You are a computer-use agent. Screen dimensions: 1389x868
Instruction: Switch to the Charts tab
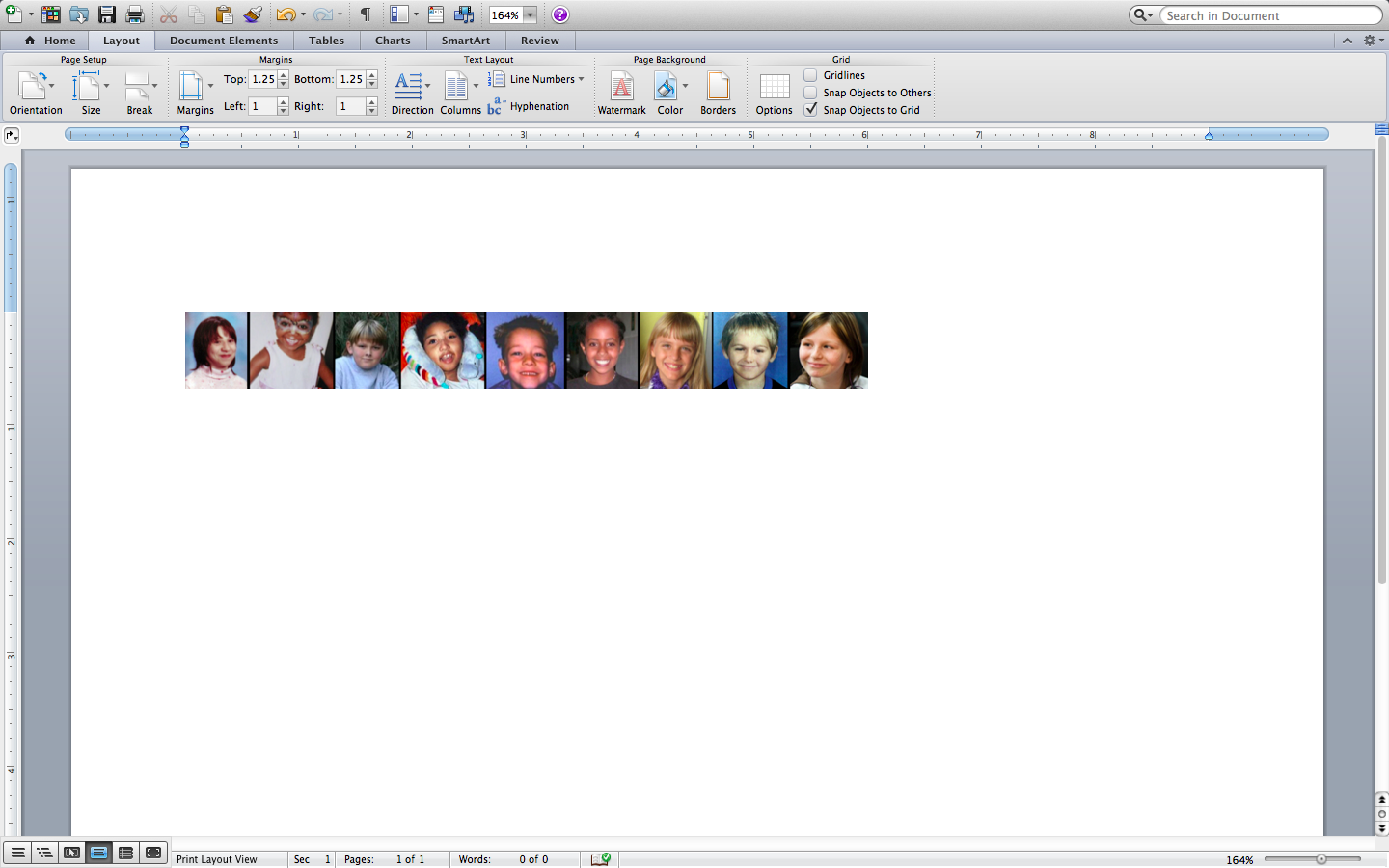point(393,41)
